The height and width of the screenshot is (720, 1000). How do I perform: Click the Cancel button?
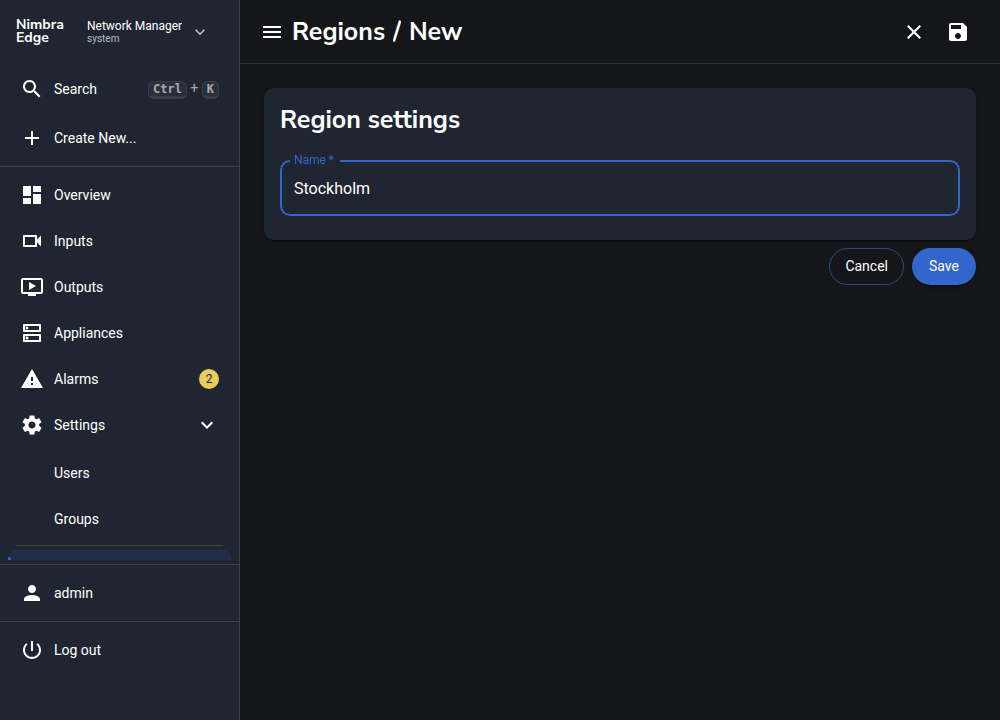pyautogui.click(x=866, y=266)
